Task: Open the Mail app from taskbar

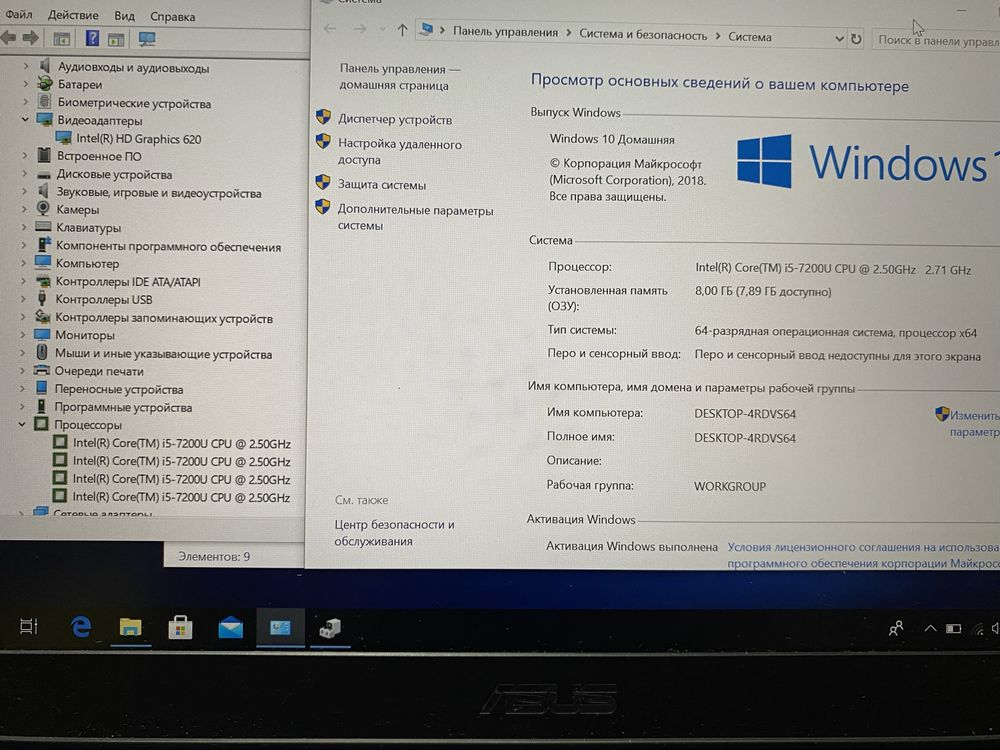Action: pos(230,628)
